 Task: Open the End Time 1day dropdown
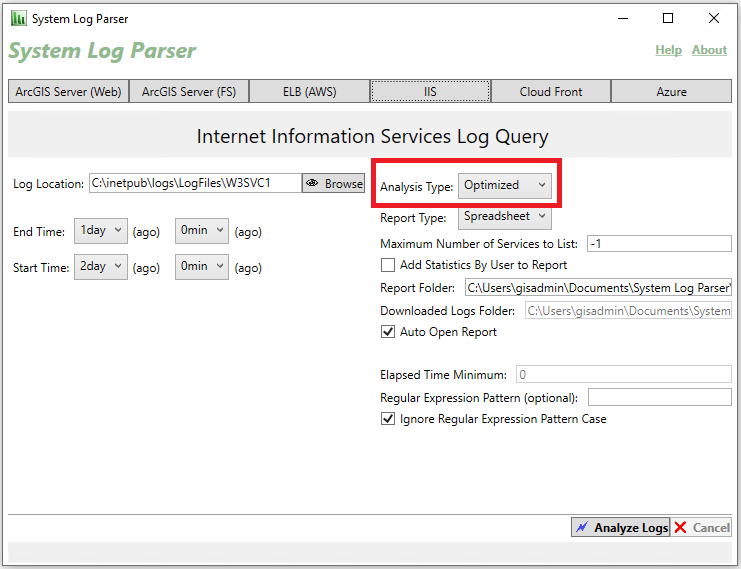pos(100,231)
